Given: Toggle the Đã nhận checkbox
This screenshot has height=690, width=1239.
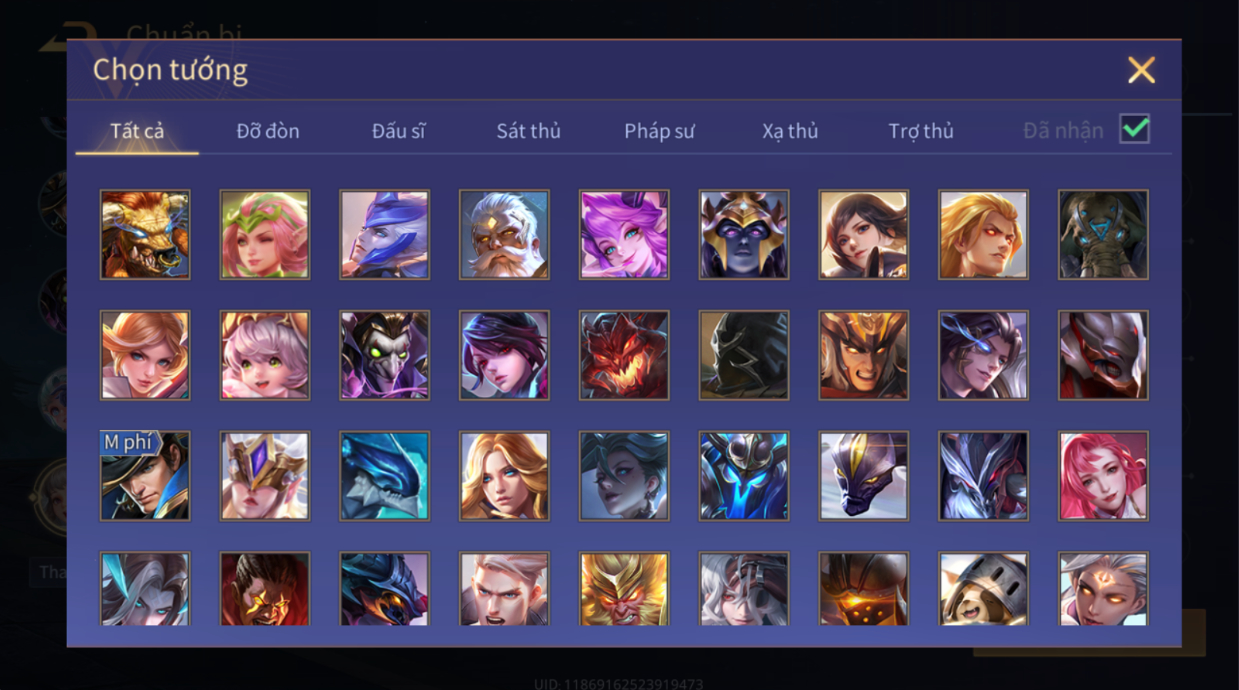Looking at the screenshot, I should [x=1134, y=129].
